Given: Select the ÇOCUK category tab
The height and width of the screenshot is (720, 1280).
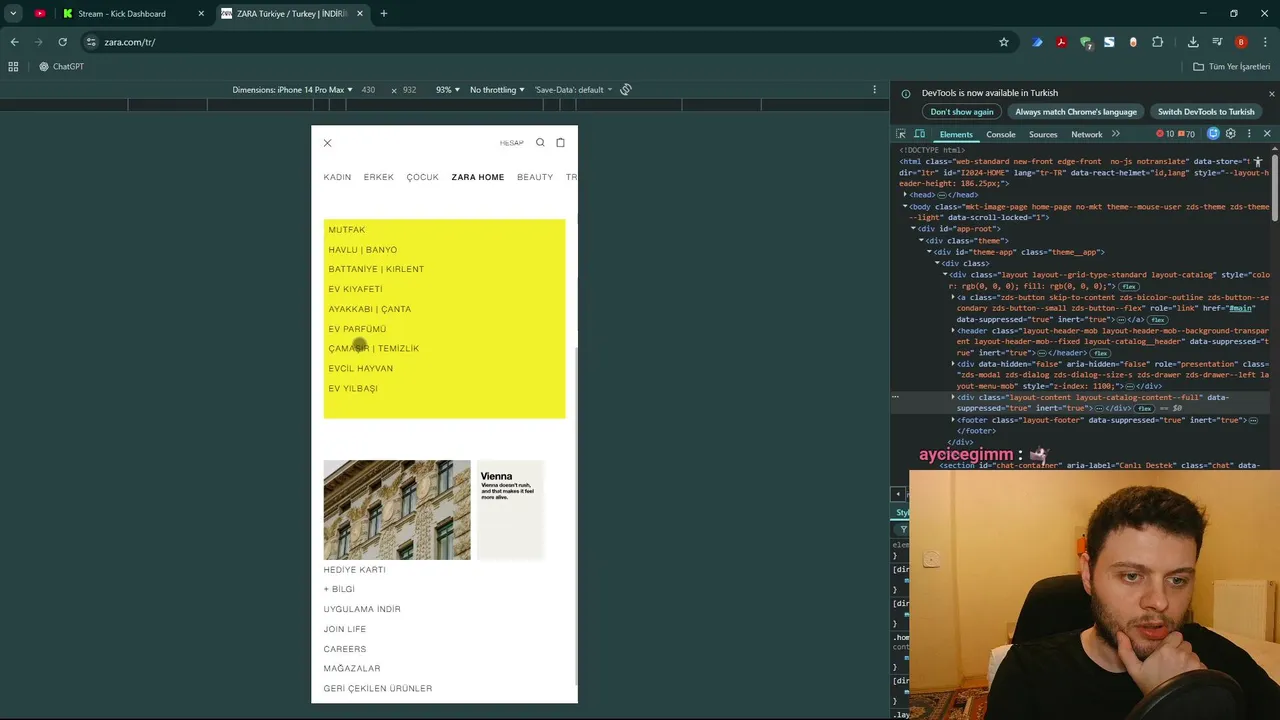Looking at the screenshot, I should coord(422,177).
